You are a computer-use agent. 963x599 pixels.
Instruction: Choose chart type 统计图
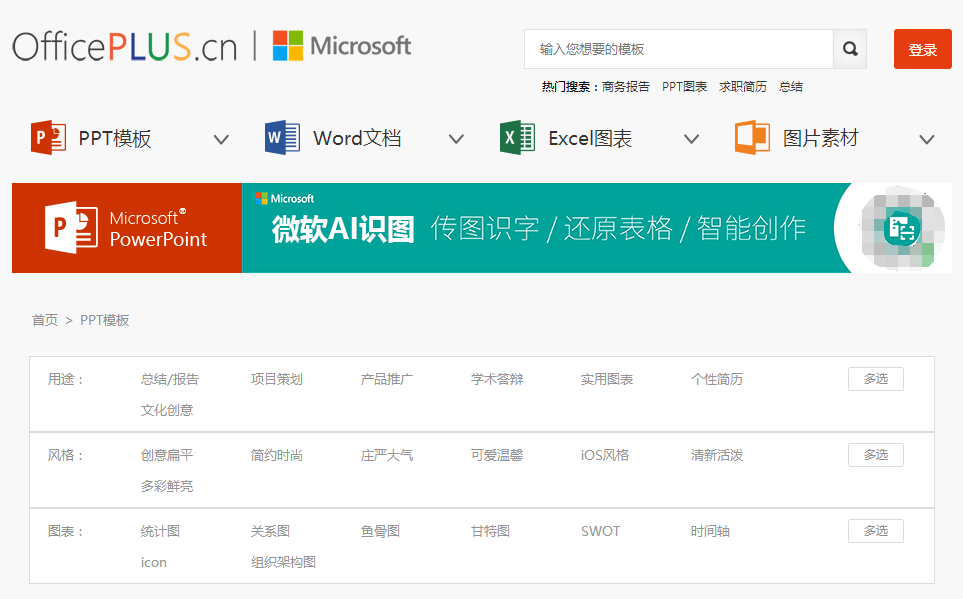[x=160, y=531]
